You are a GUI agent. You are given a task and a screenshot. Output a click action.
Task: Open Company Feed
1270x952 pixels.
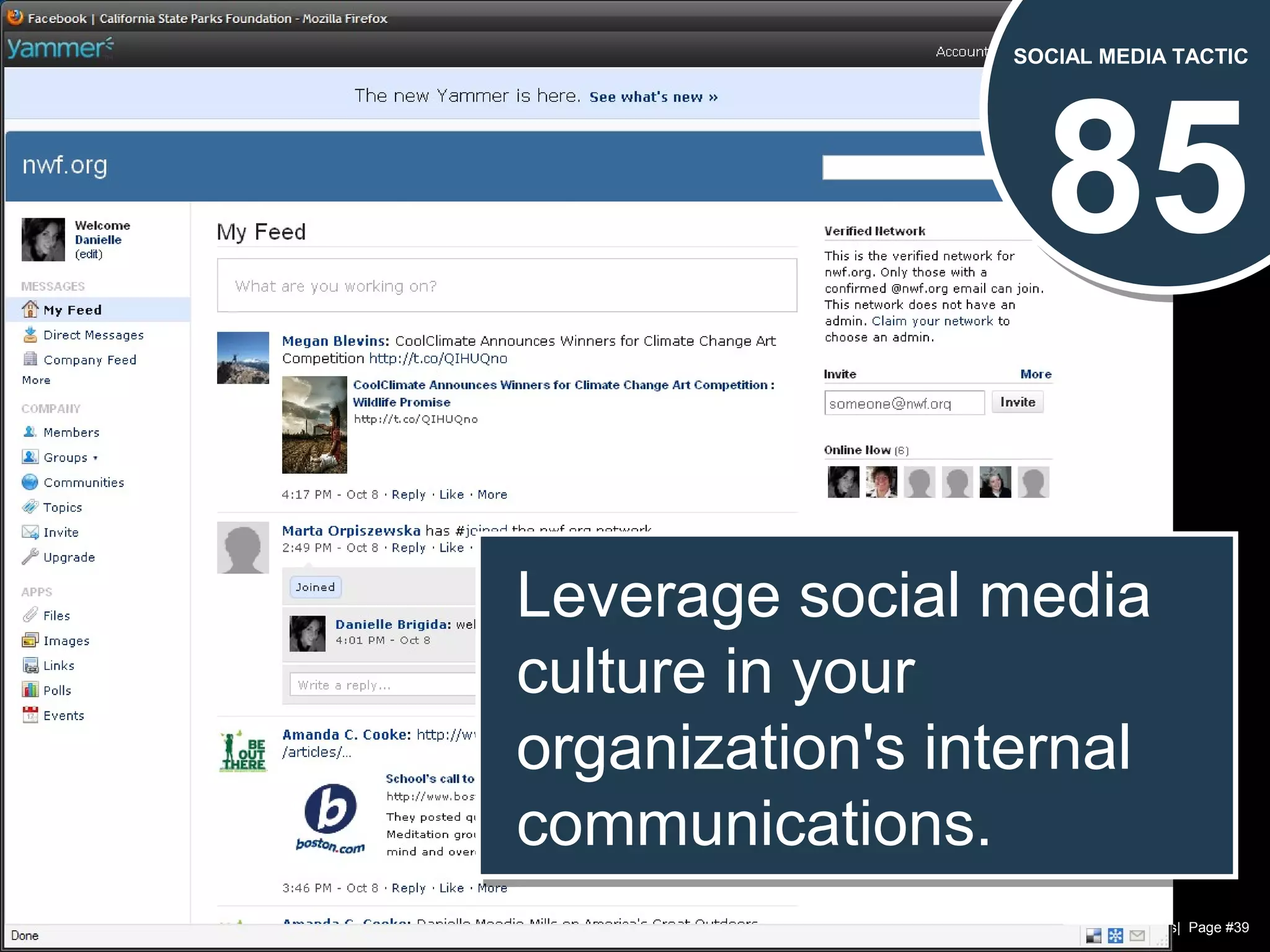(x=90, y=359)
